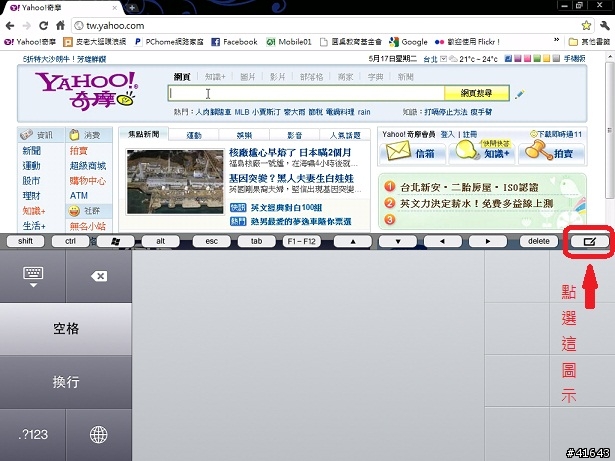Open the Google bookmark
The height and width of the screenshot is (461, 615).
click(x=408, y=42)
